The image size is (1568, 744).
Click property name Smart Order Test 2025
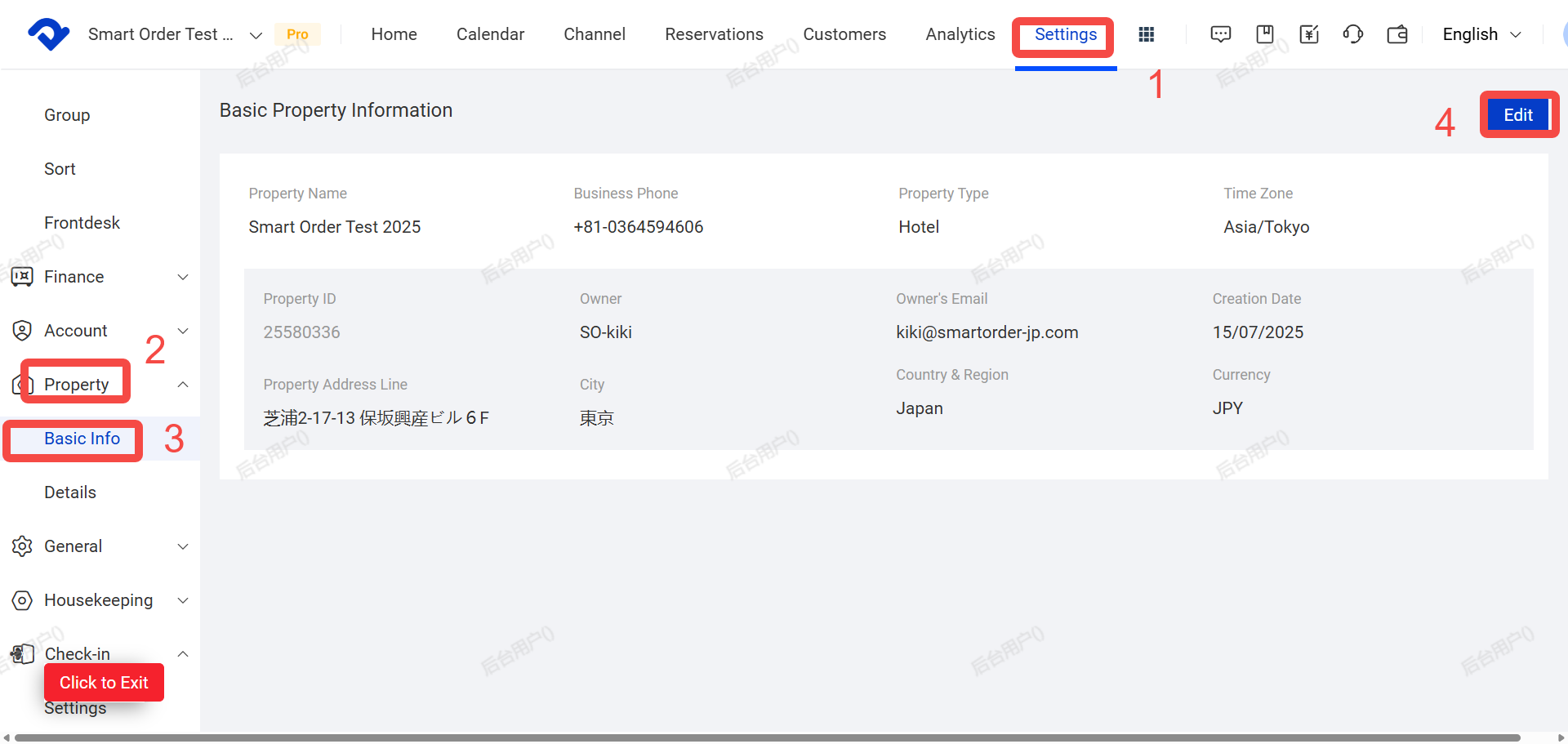click(x=335, y=227)
